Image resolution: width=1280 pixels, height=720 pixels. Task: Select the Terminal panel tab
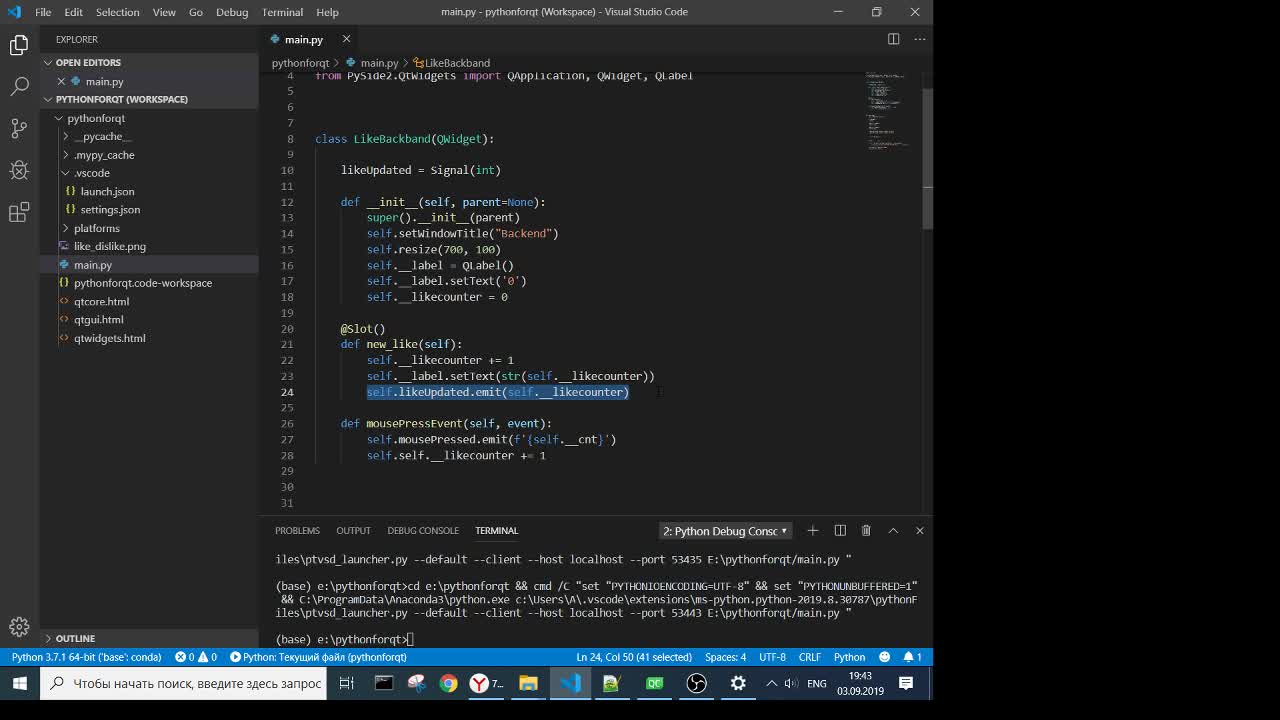(496, 531)
